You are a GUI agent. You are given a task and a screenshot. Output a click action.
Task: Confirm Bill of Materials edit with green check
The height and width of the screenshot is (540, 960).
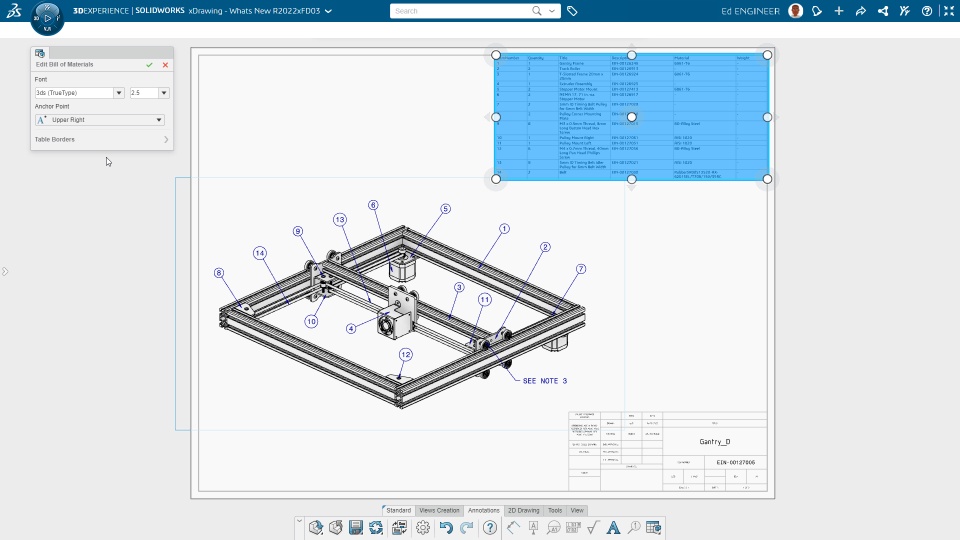149,65
